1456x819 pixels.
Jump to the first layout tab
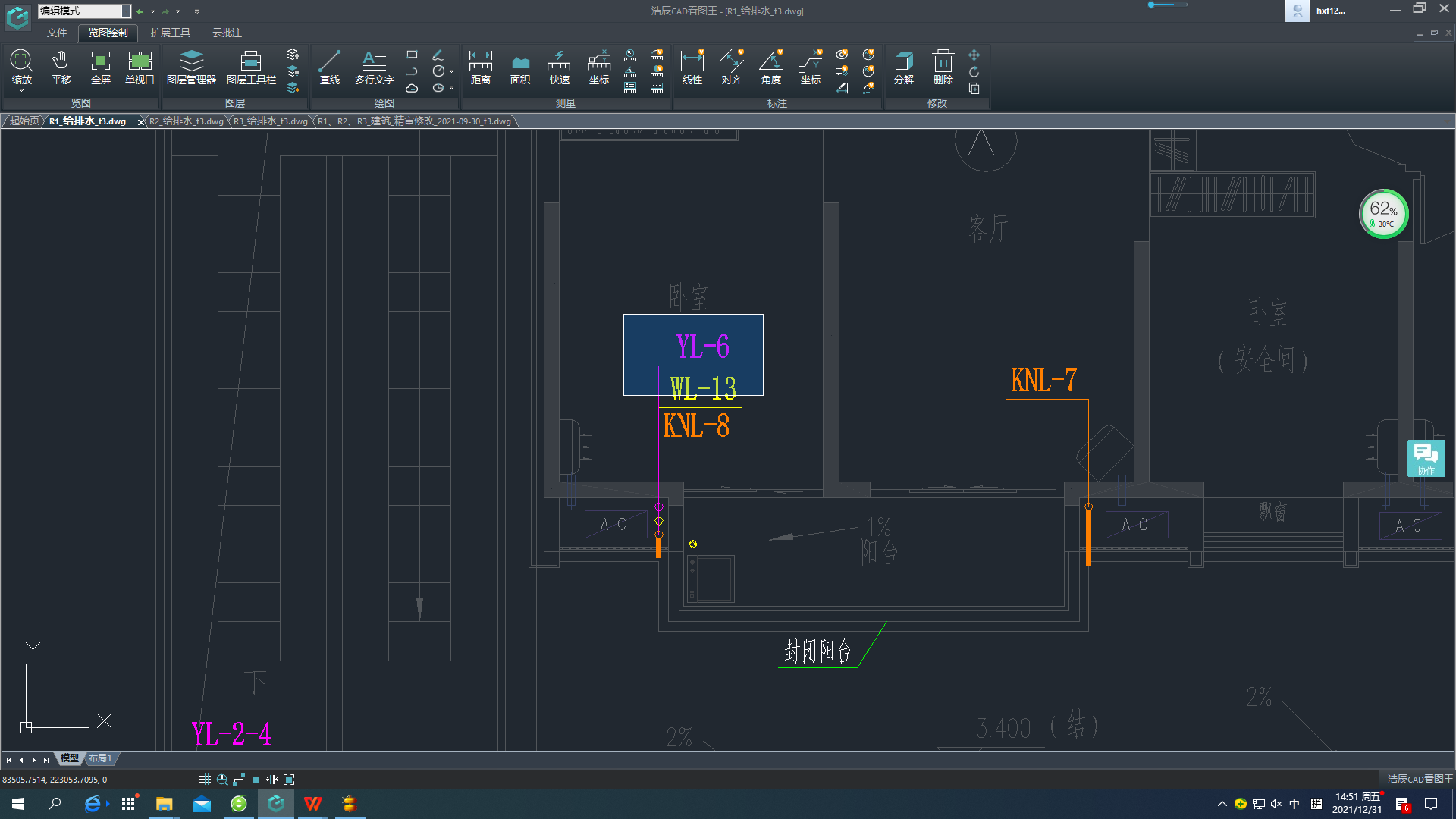9,759
